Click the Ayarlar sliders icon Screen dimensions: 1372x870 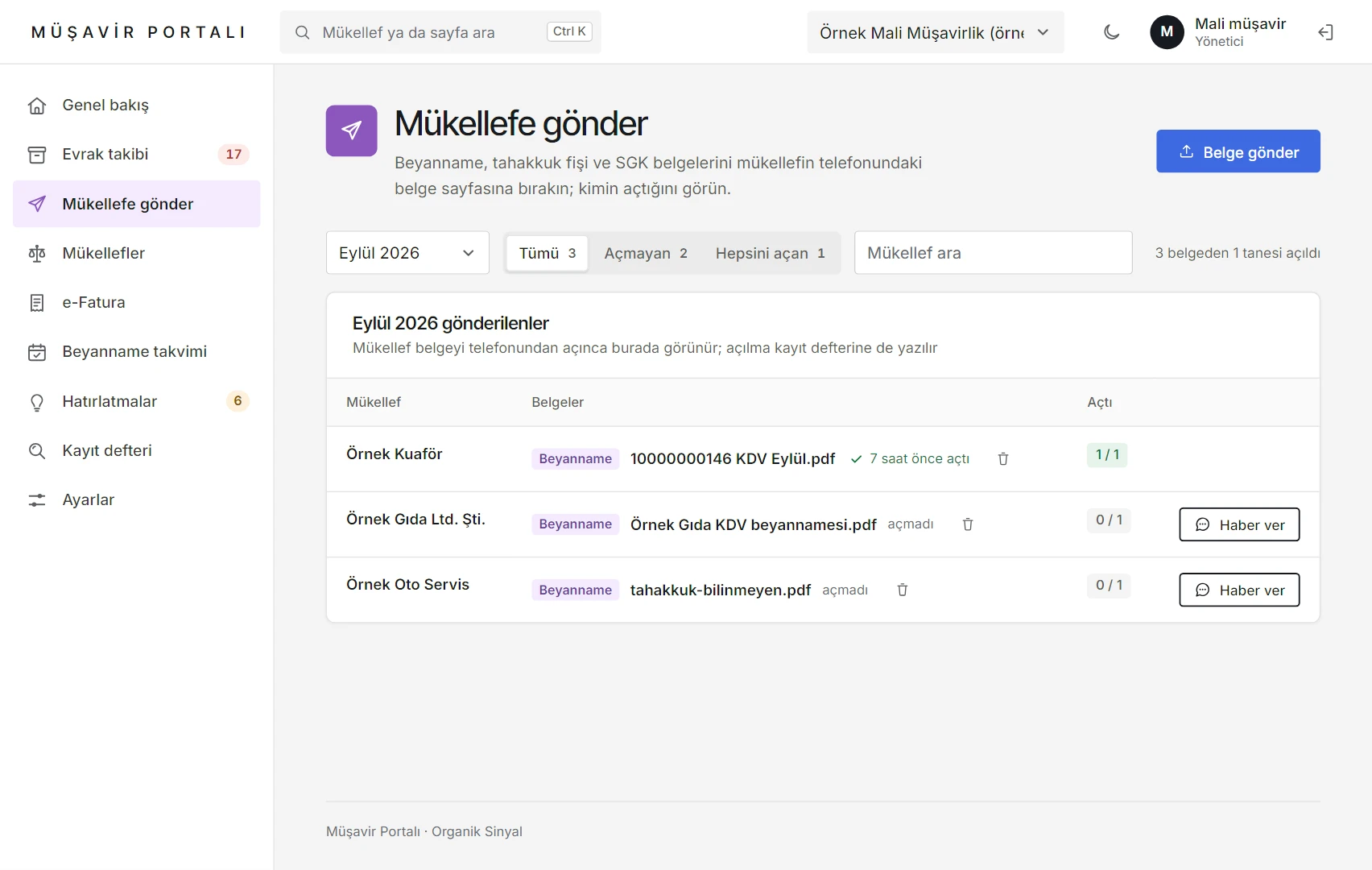[x=37, y=500]
